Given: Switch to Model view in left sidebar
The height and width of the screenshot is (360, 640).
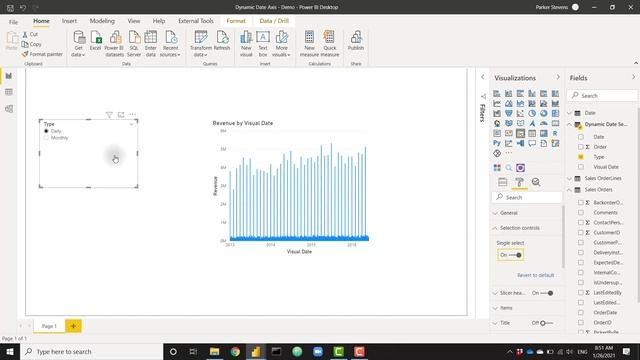Looking at the screenshot, I should (9, 109).
